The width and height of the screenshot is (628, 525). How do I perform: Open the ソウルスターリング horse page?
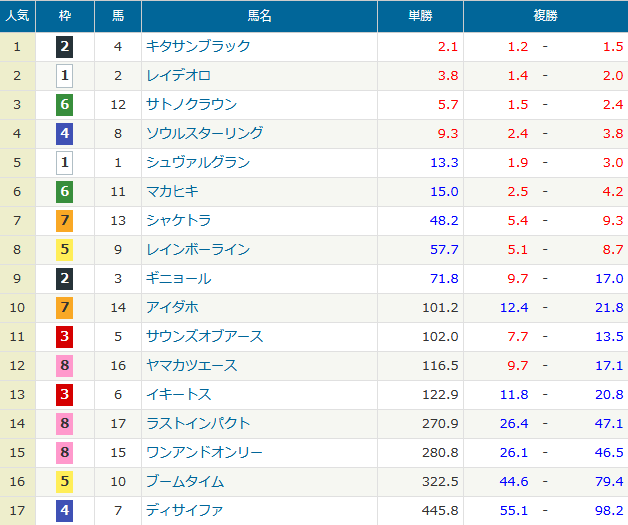point(204,133)
